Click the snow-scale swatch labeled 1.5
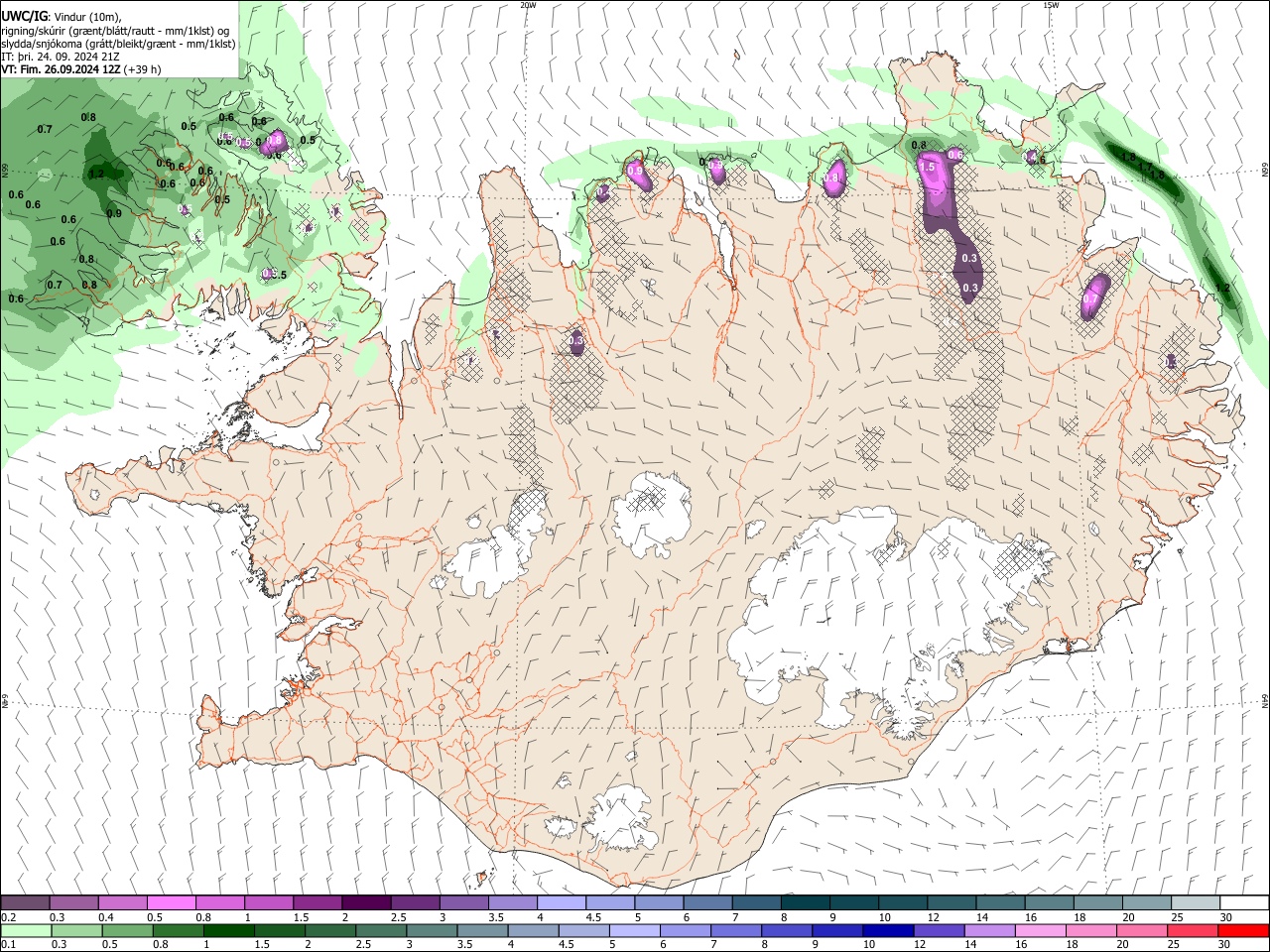The width and height of the screenshot is (1270, 952). [317, 902]
